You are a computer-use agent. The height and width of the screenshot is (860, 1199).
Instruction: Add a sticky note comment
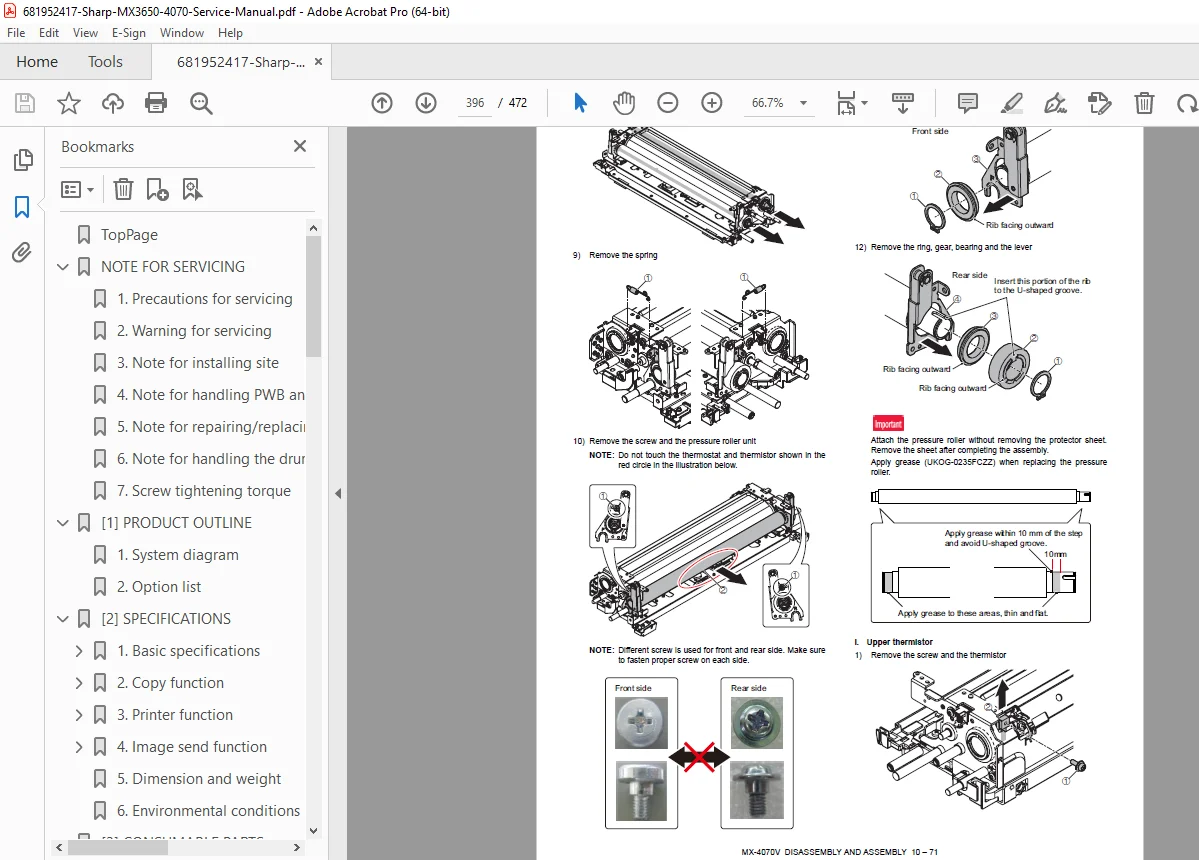[967, 102]
